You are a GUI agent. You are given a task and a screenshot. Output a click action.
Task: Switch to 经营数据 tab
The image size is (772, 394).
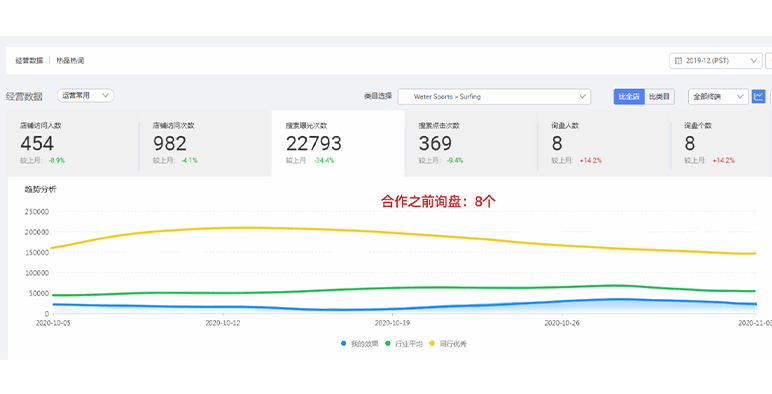point(29,61)
